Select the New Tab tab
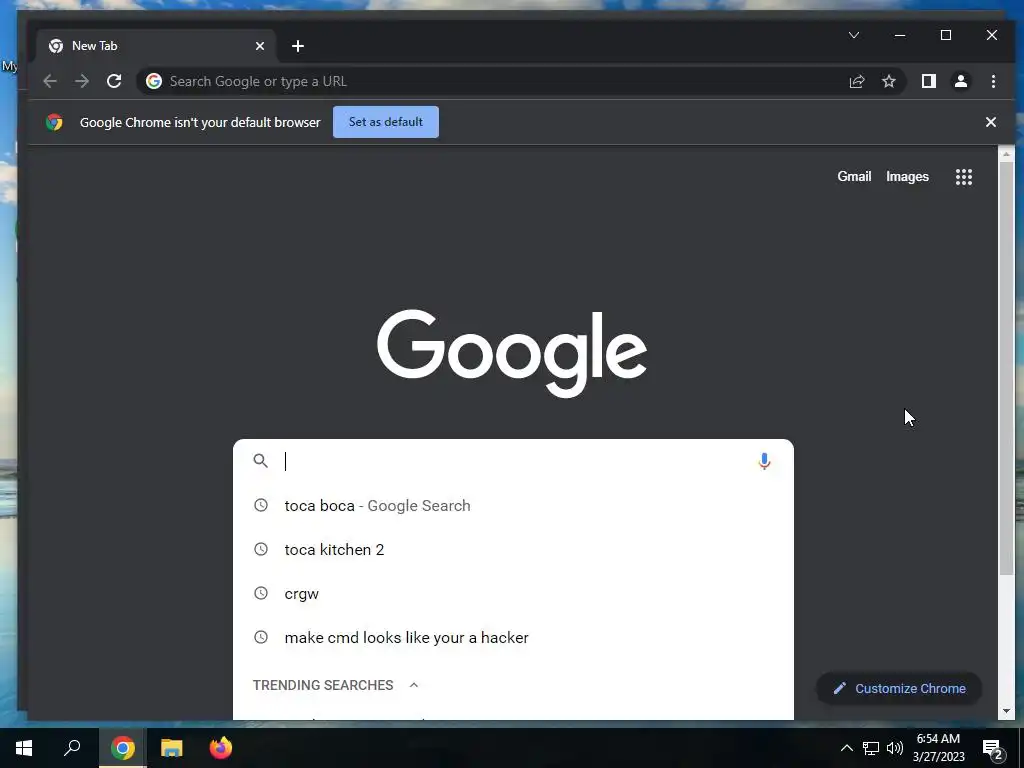The height and width of the screenshot is (768, 1024). coord(155,46)
